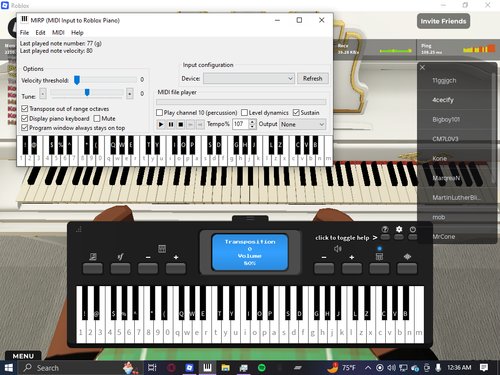
Task: Increase Tempo% with the up spinner arrow
Action: [x=252, y=122]
